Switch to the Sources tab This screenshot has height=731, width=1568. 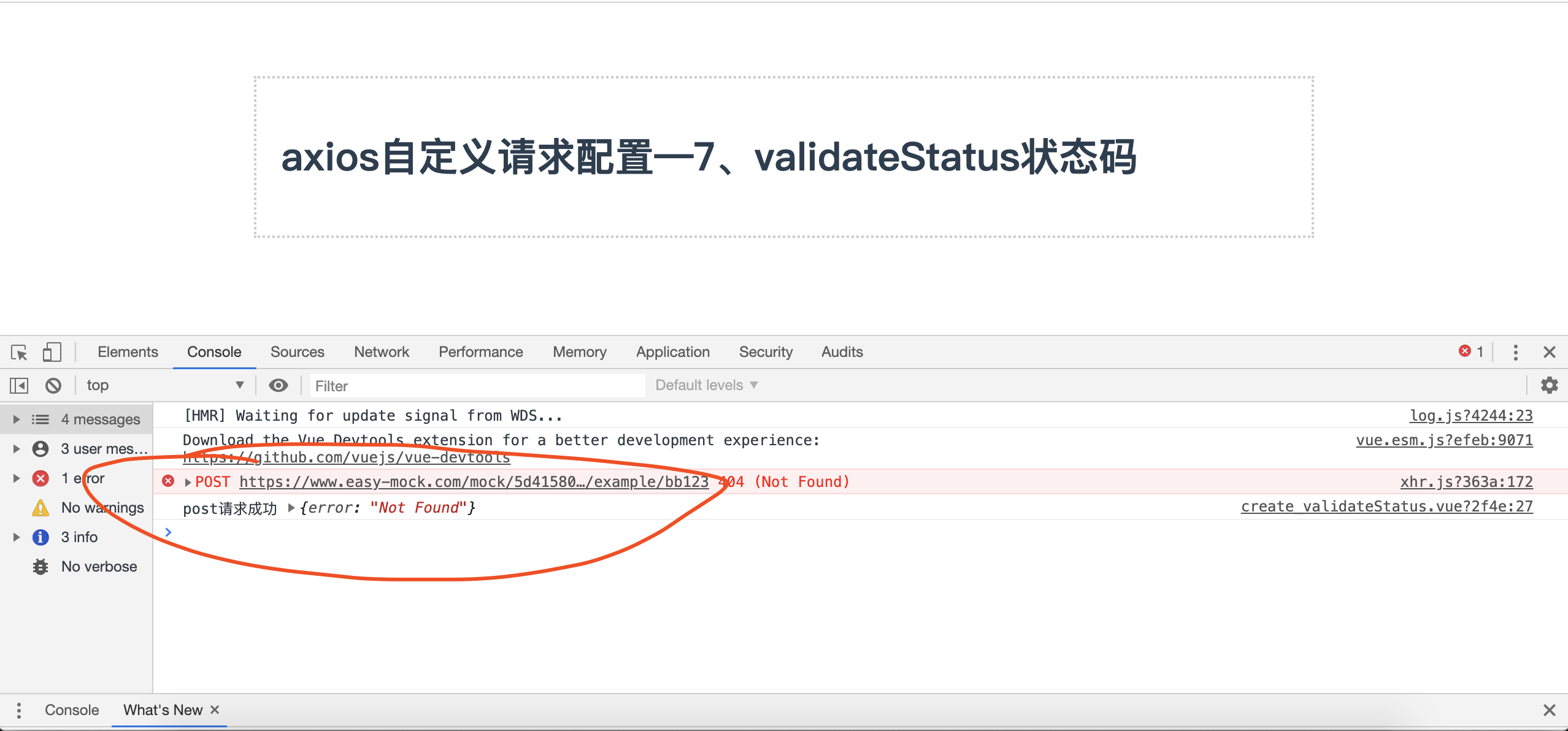(x=297, y=353)
